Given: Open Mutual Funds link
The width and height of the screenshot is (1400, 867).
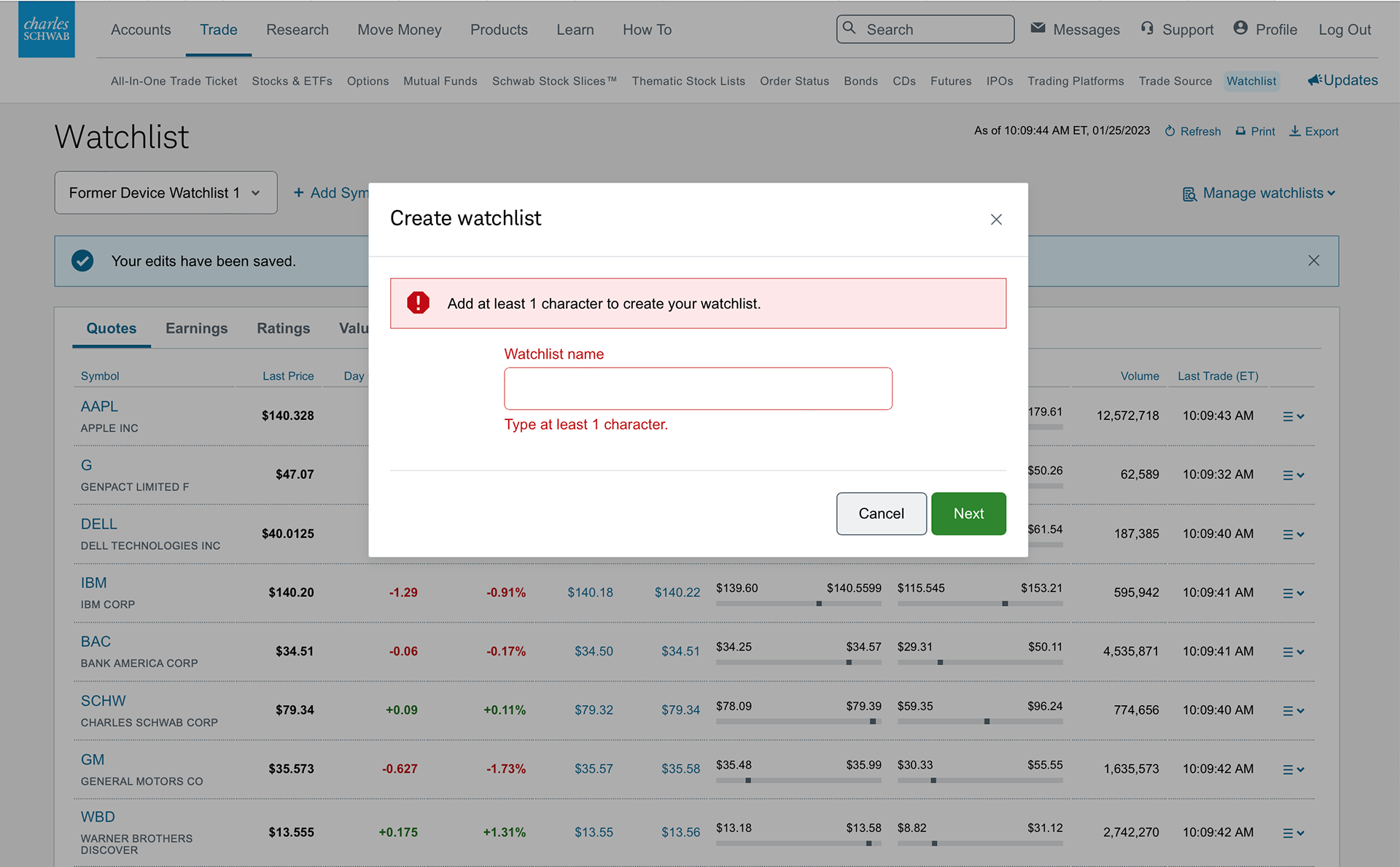Looking at the screenshot, I should pyautogui.click(x=440, y=81).
